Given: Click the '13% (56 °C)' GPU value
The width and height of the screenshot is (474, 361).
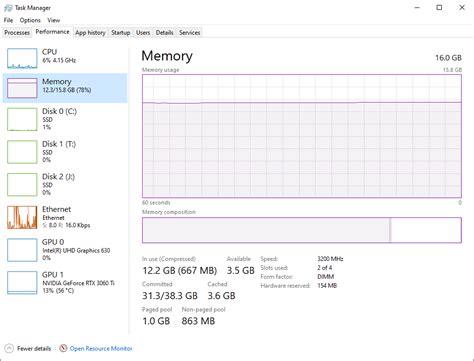Looking at the screenshot, I should [x=58, y=291].
